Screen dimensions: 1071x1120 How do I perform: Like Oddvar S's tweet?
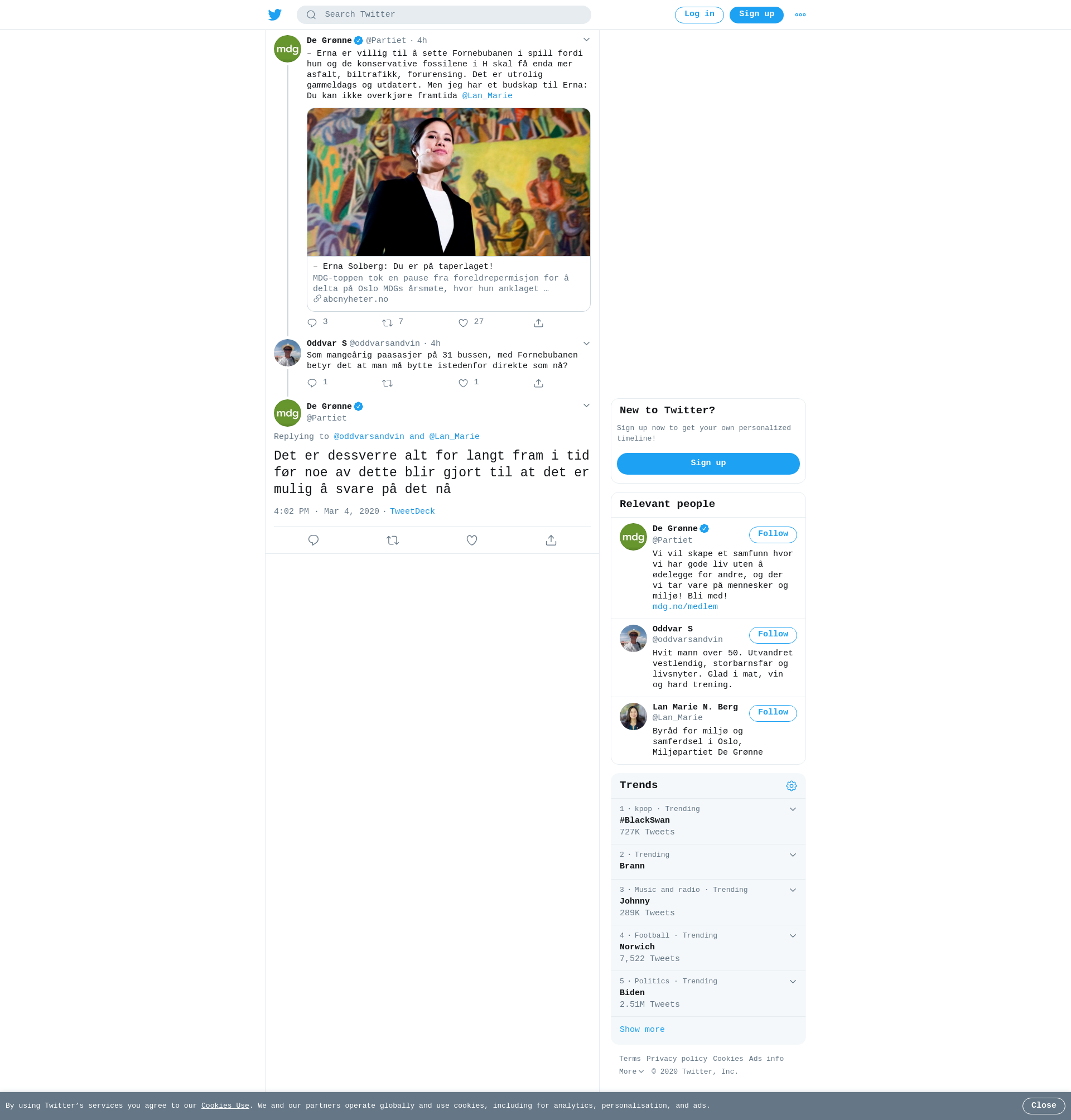click(463, 383)
